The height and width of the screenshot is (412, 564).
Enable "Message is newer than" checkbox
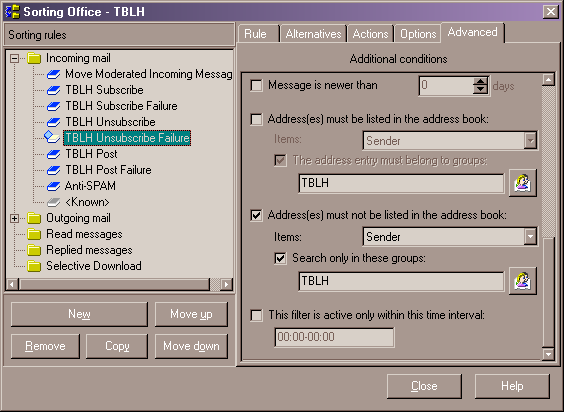pos(256,86)
